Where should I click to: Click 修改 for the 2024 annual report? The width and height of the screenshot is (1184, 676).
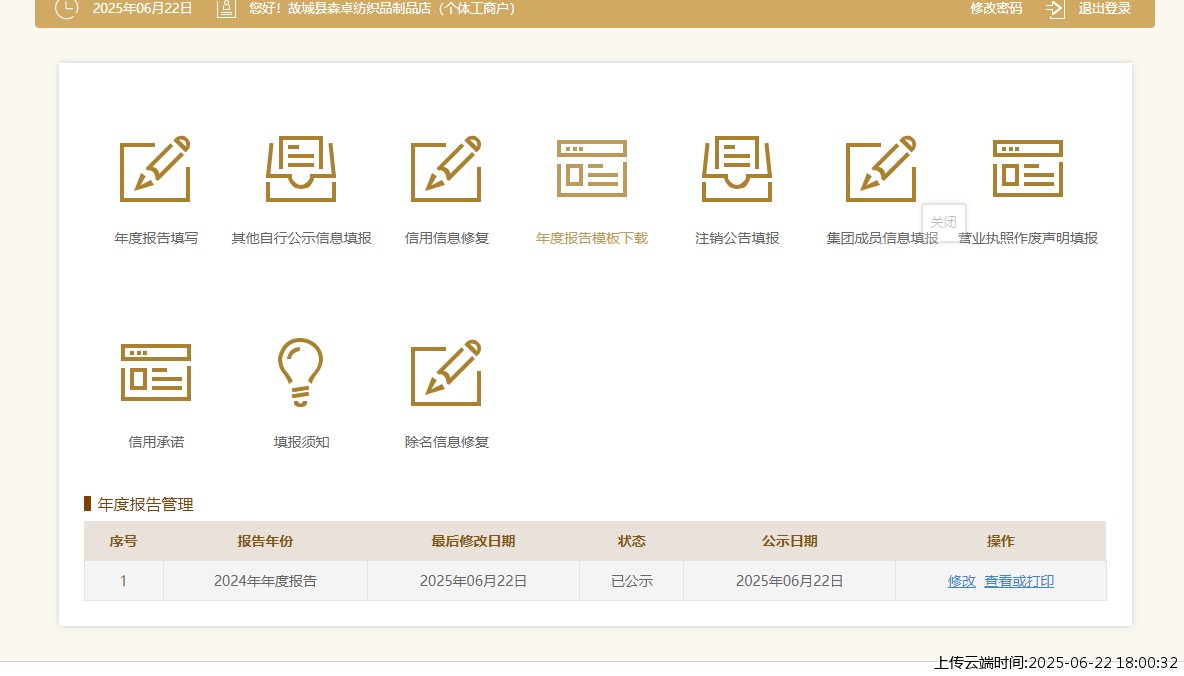pyautogui.click(x=961, y=581)
